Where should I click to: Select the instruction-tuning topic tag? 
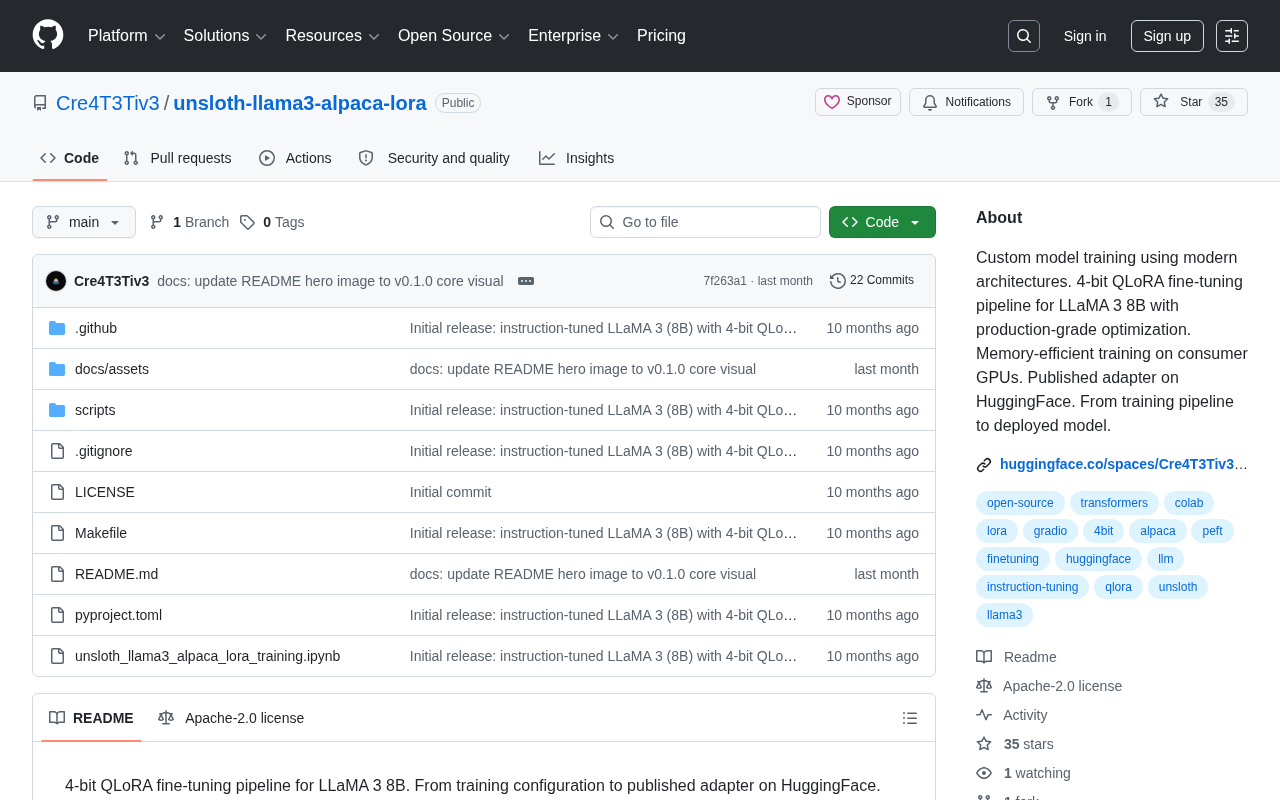pyautogui.click(x=1032, y=587)
